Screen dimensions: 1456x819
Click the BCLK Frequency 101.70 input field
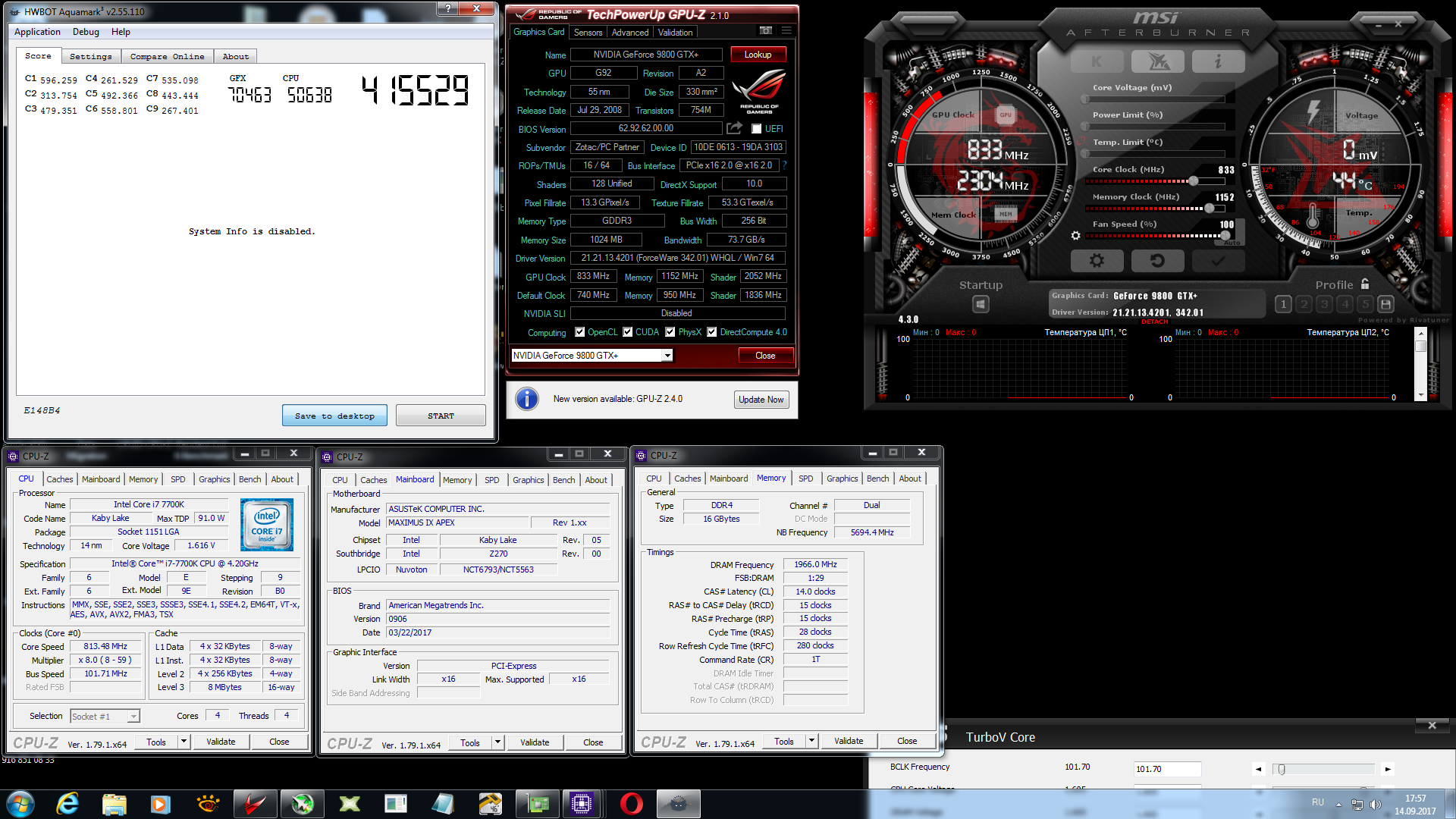click(x=1167, y=769)
